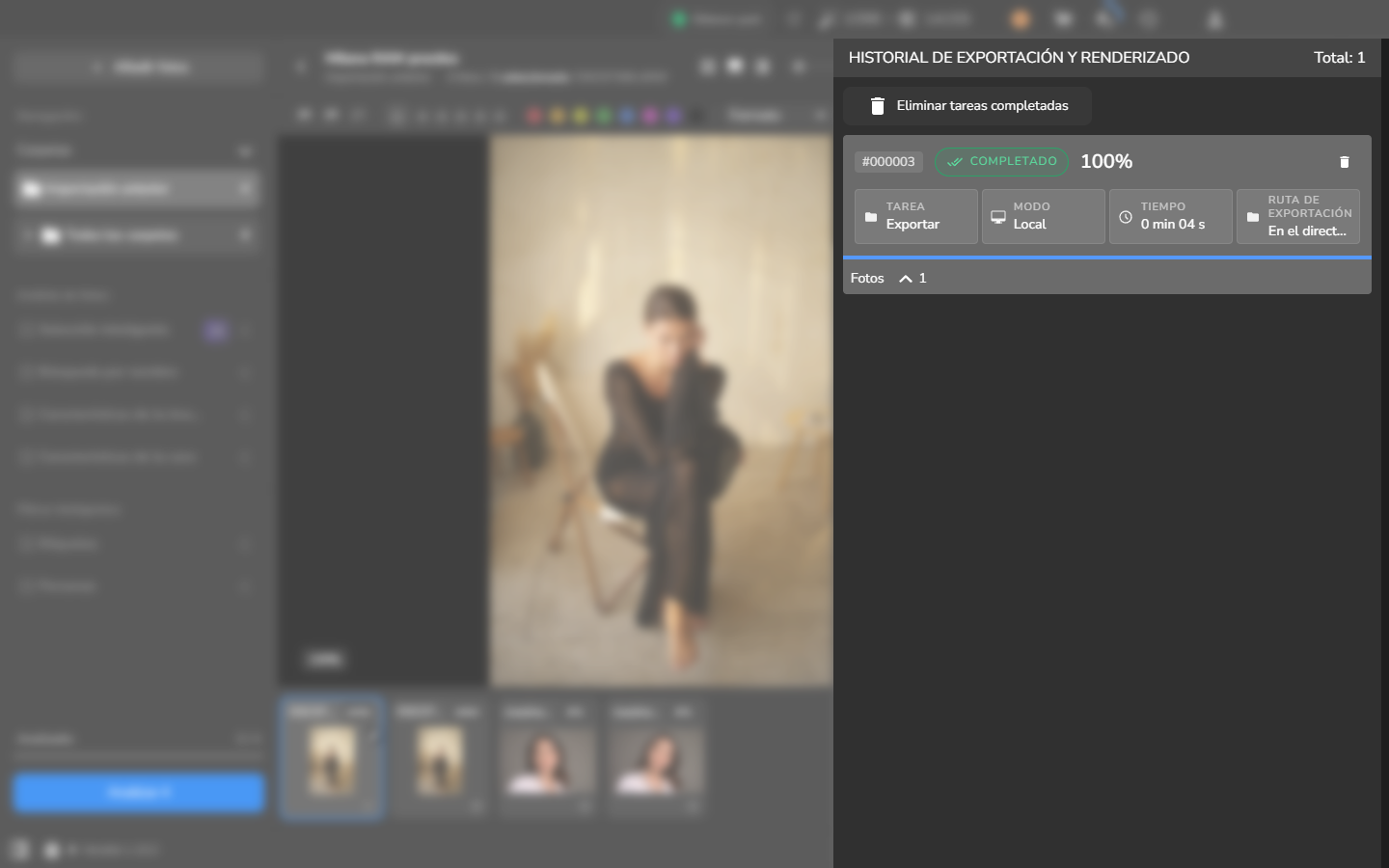
Task: Click the "Fotos" label
Action: pos(867,279)
